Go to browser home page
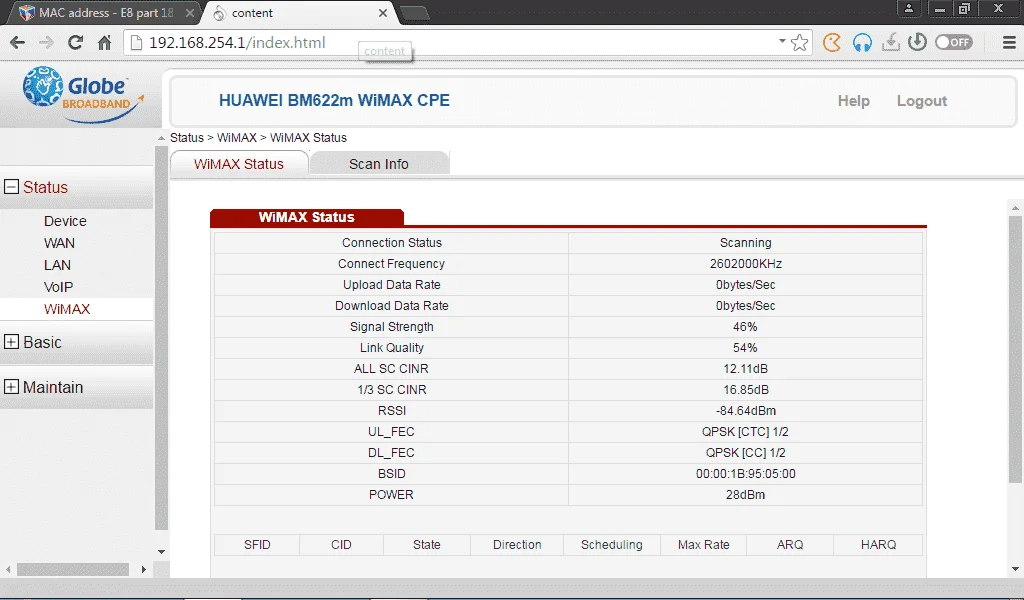This screenshot has width=1024, height=600. (x=104, y=43)
